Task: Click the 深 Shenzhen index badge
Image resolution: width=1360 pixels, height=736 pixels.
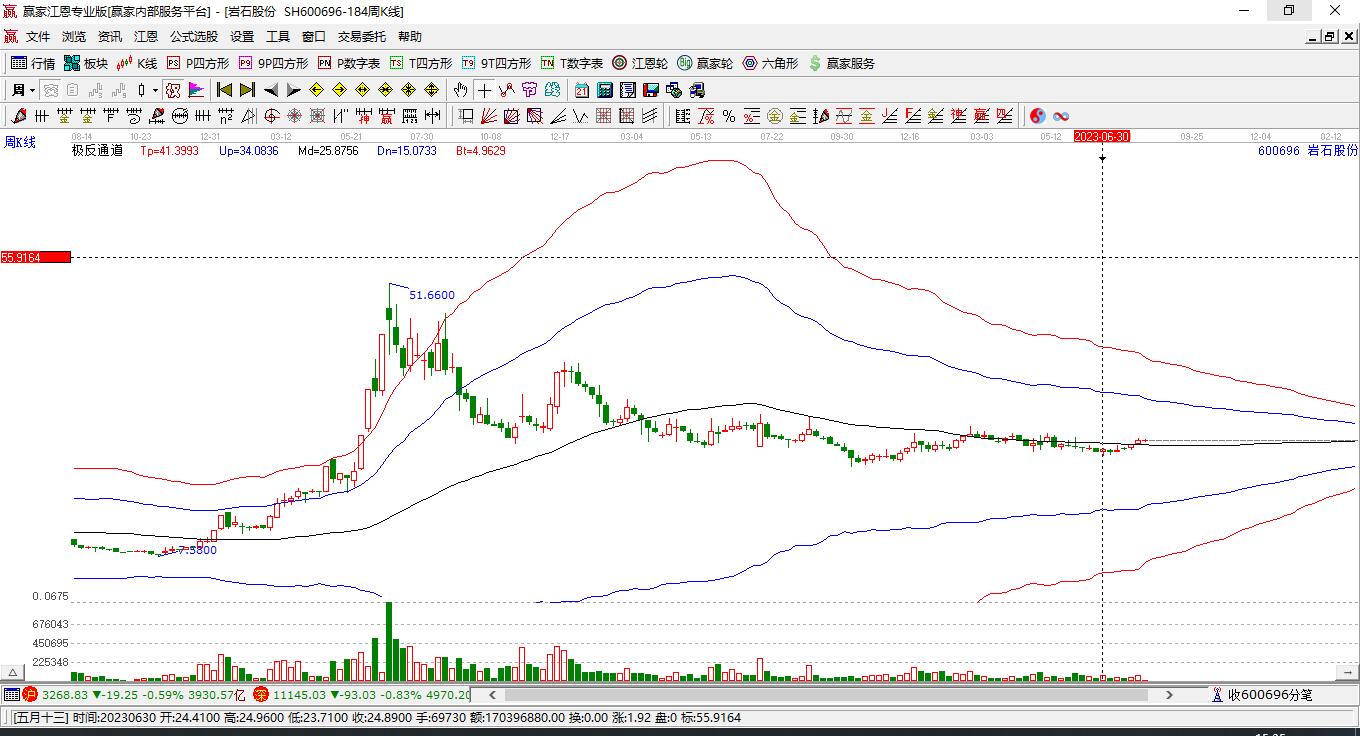Action: 261,695
